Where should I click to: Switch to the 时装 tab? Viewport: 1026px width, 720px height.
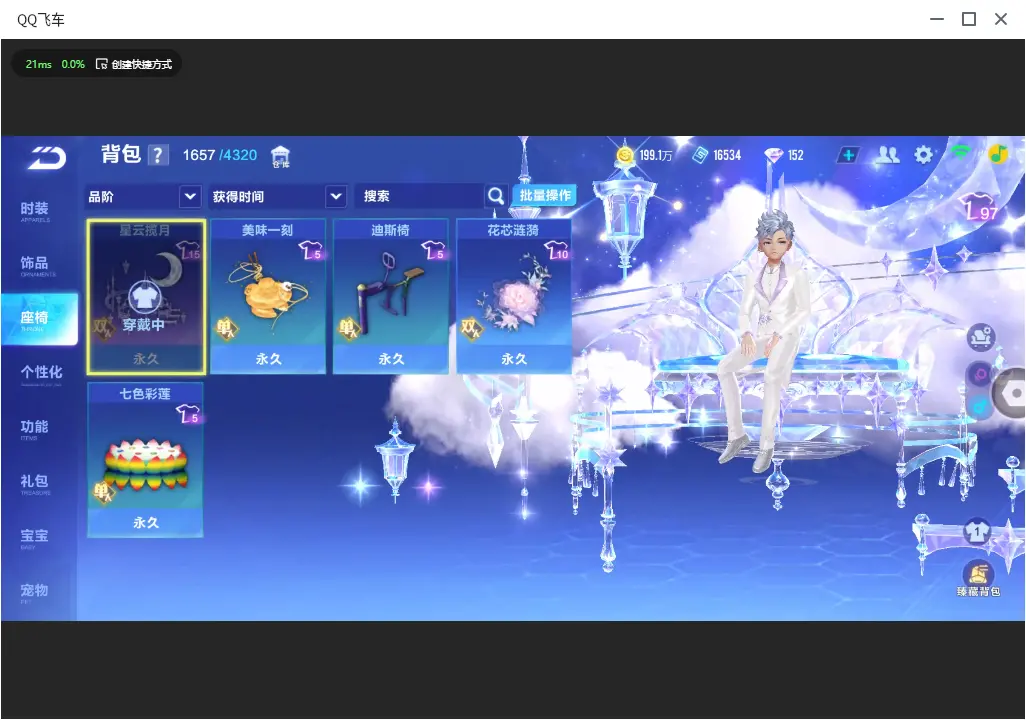[36, 211]
